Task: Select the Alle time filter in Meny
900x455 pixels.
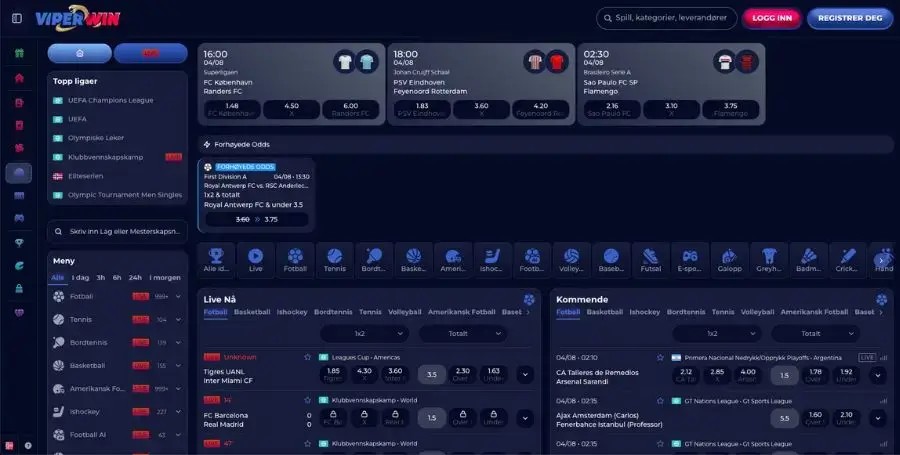Action: point(57,278)
